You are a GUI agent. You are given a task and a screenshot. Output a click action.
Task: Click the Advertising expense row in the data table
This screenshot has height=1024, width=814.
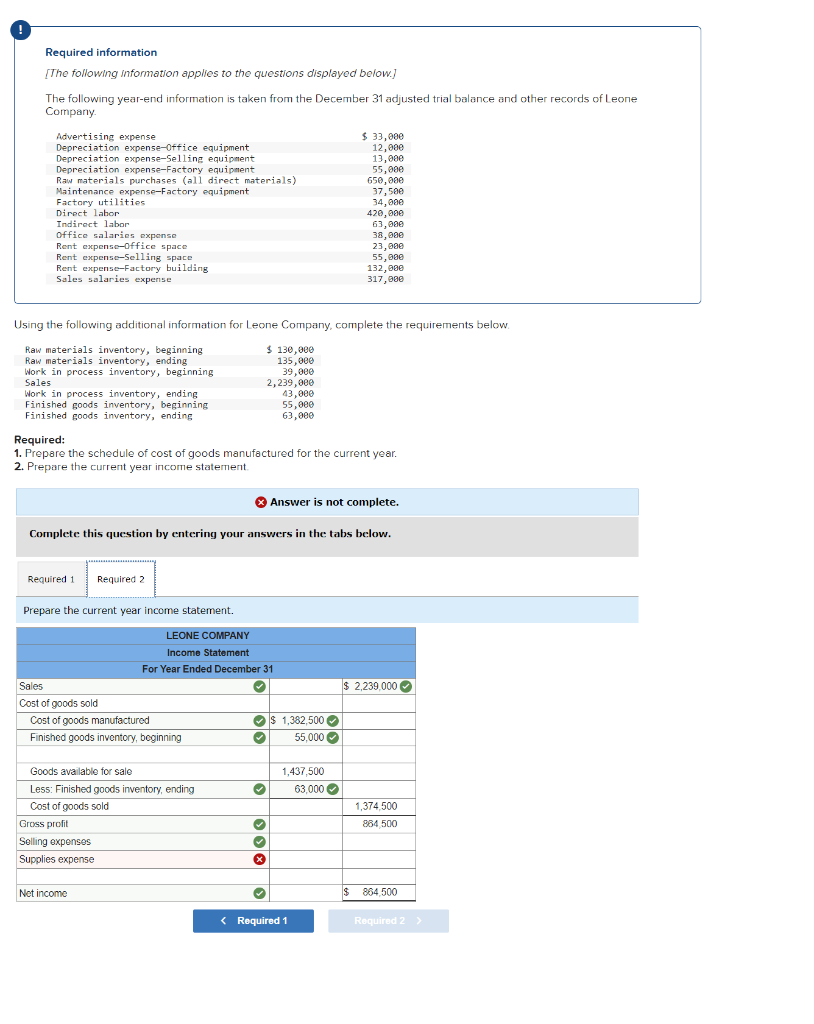[229, 136]
